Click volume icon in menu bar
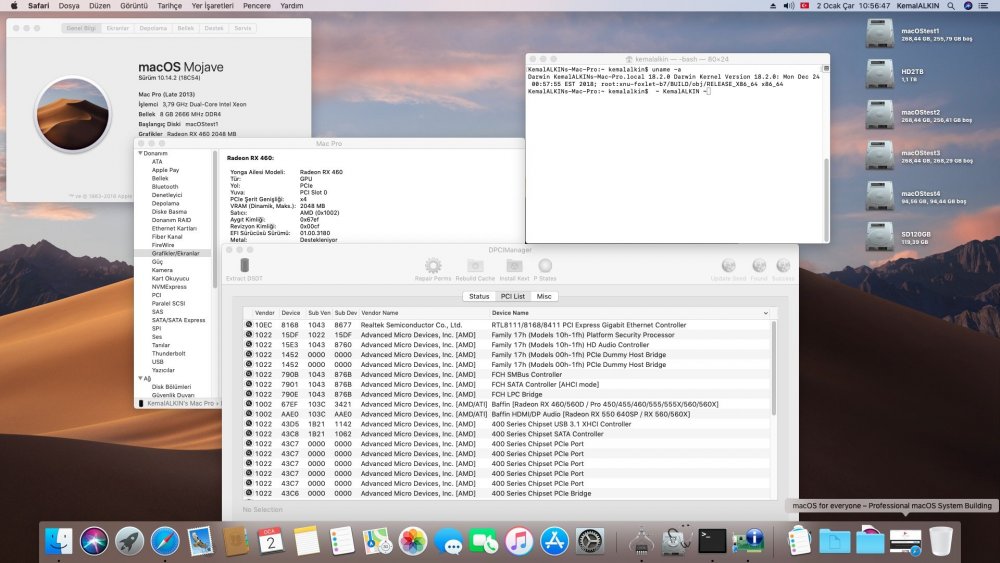1000x563 pixels. pos(788,6)
